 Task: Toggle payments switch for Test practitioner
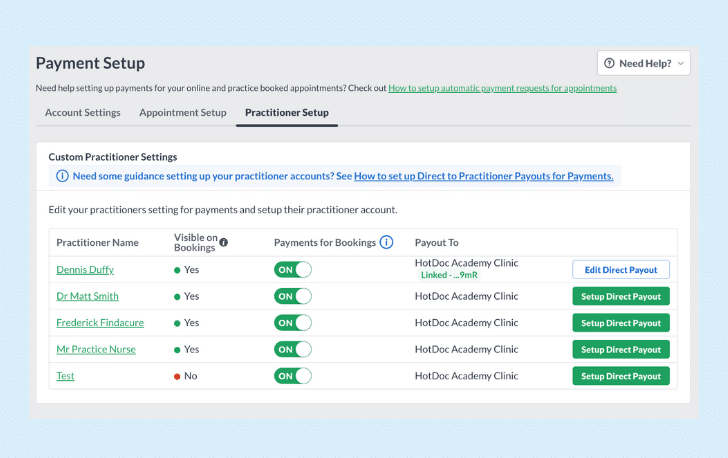(x=292, y=376)
